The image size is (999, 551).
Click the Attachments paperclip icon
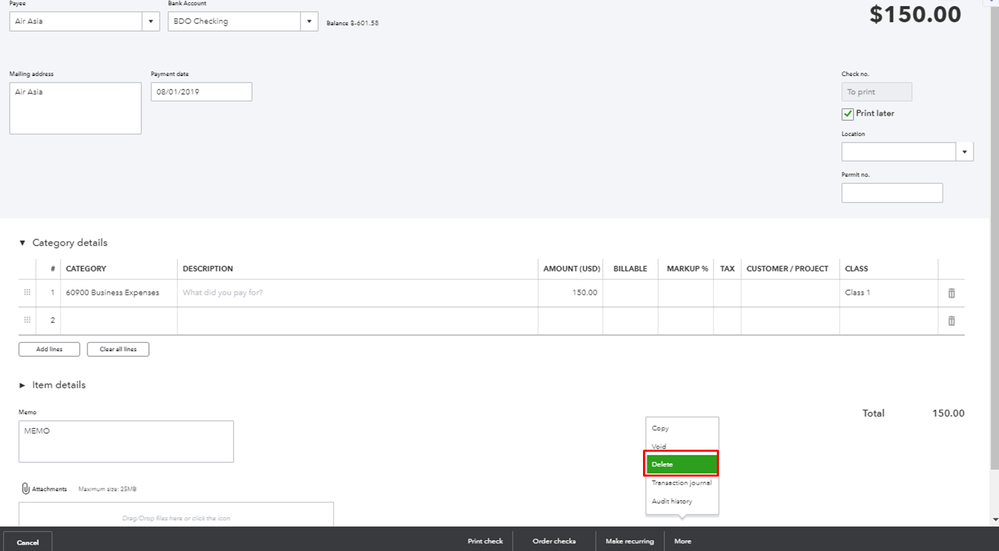pos(25,489)
